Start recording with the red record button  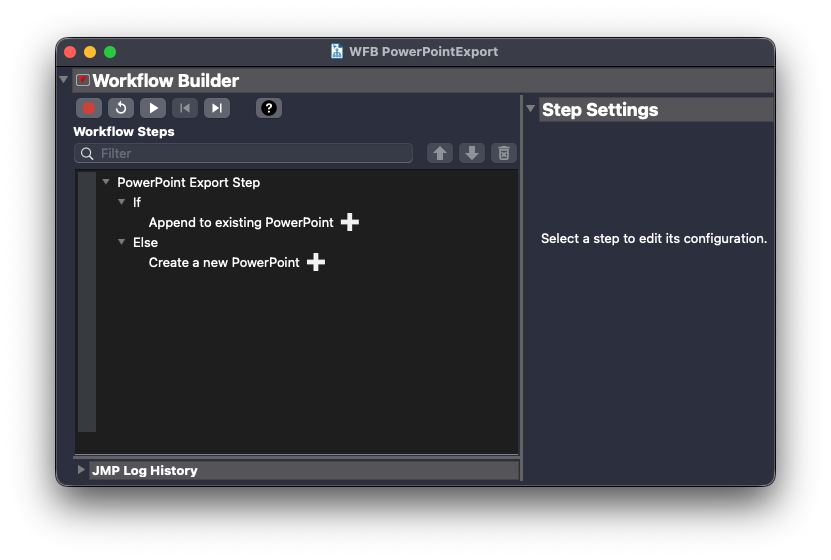89,108
